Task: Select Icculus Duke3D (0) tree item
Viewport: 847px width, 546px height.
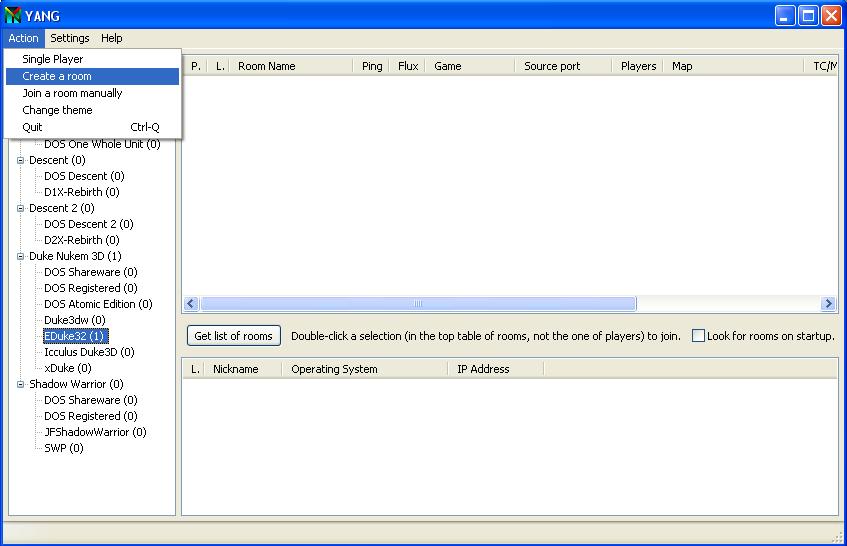Action: (x=89, y=352)
